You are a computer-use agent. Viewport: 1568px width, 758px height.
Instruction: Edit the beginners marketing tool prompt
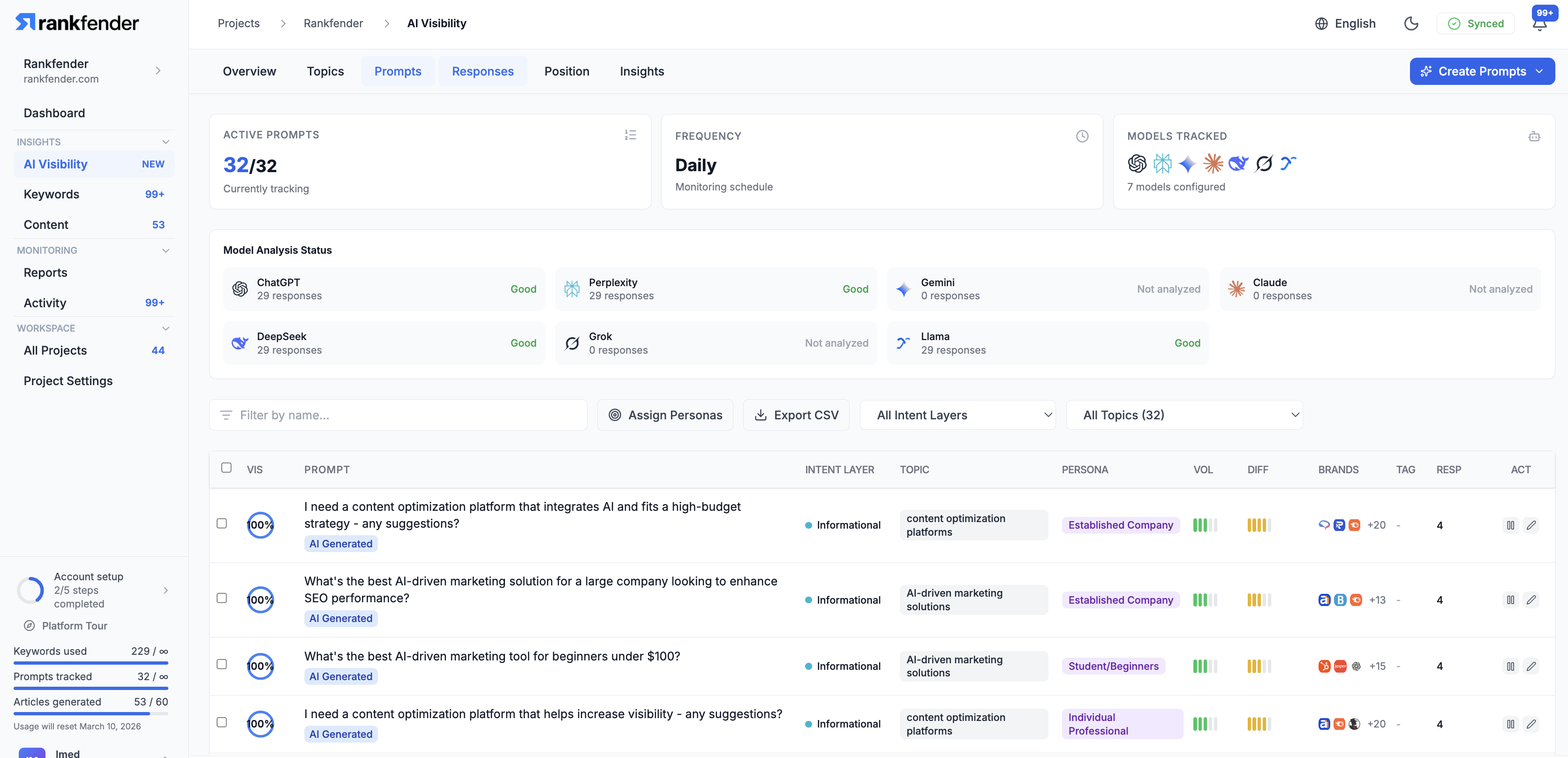click(1532, 666)
